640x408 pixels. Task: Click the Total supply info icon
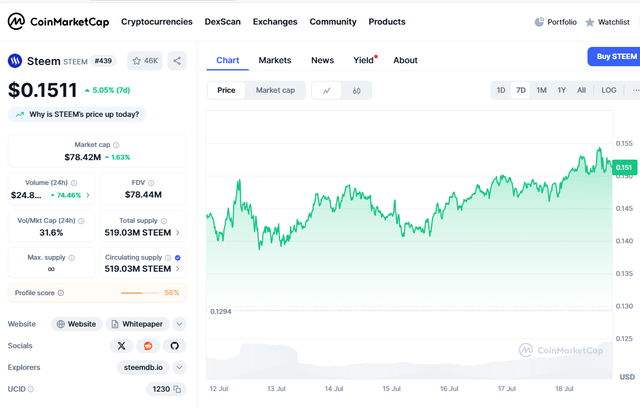[x=164, y=221]
